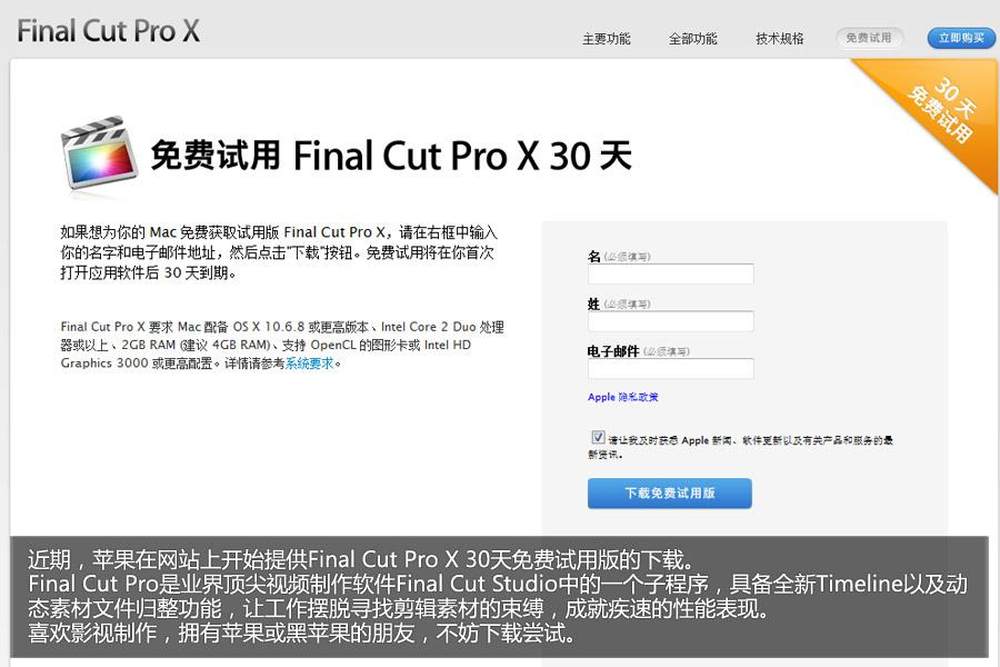
Task: Click the blue 立即购买 button
Action: coord(961,38)
